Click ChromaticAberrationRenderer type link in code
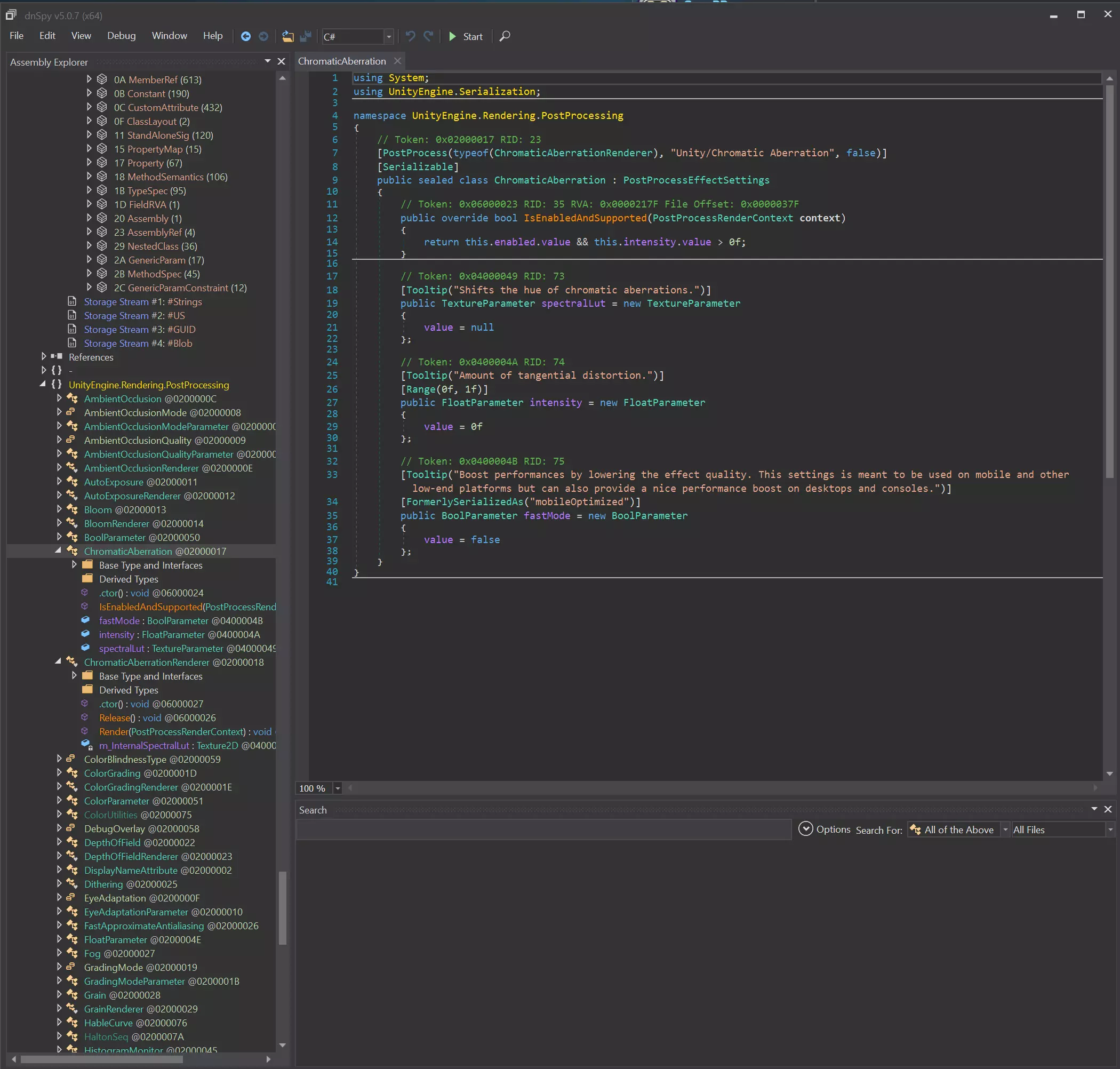Image resolution: width=1120 pixels, height=1069 pixels. tap(572, 153)
